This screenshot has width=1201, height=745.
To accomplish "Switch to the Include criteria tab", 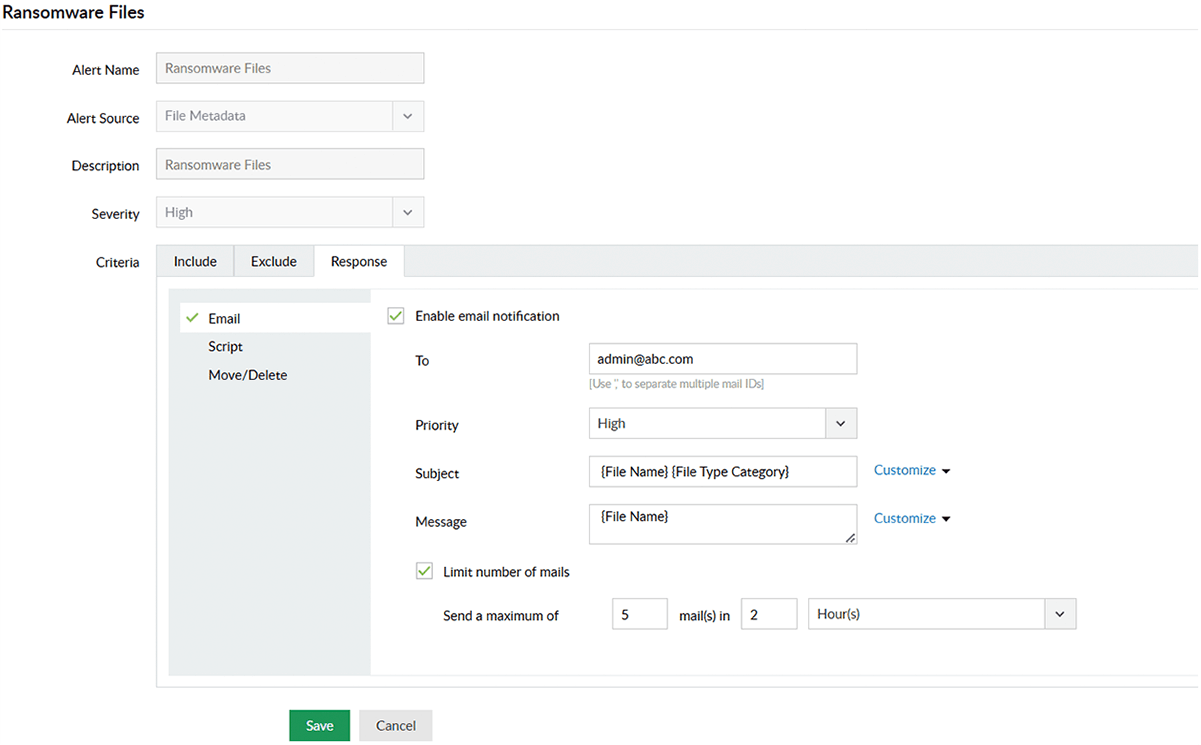I will pyautogui.click(x=195, y=262).
